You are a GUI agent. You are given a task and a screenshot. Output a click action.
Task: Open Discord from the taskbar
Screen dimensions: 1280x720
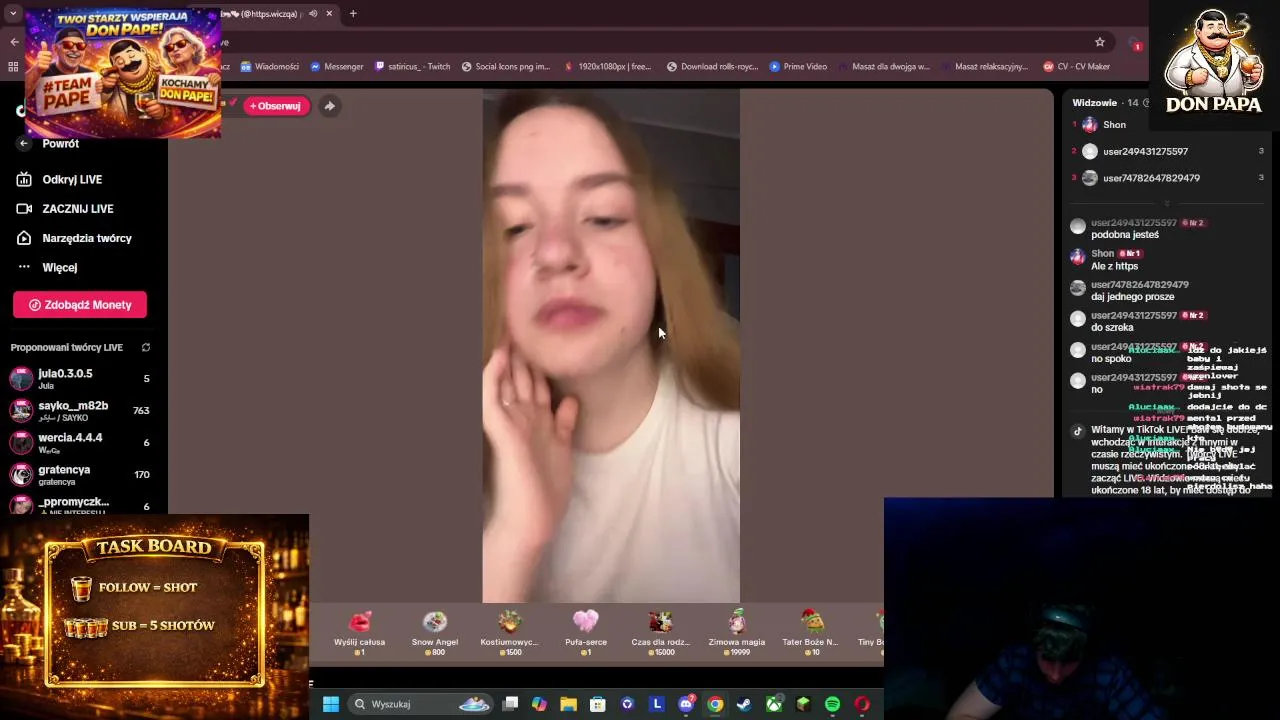coord(686,704)
